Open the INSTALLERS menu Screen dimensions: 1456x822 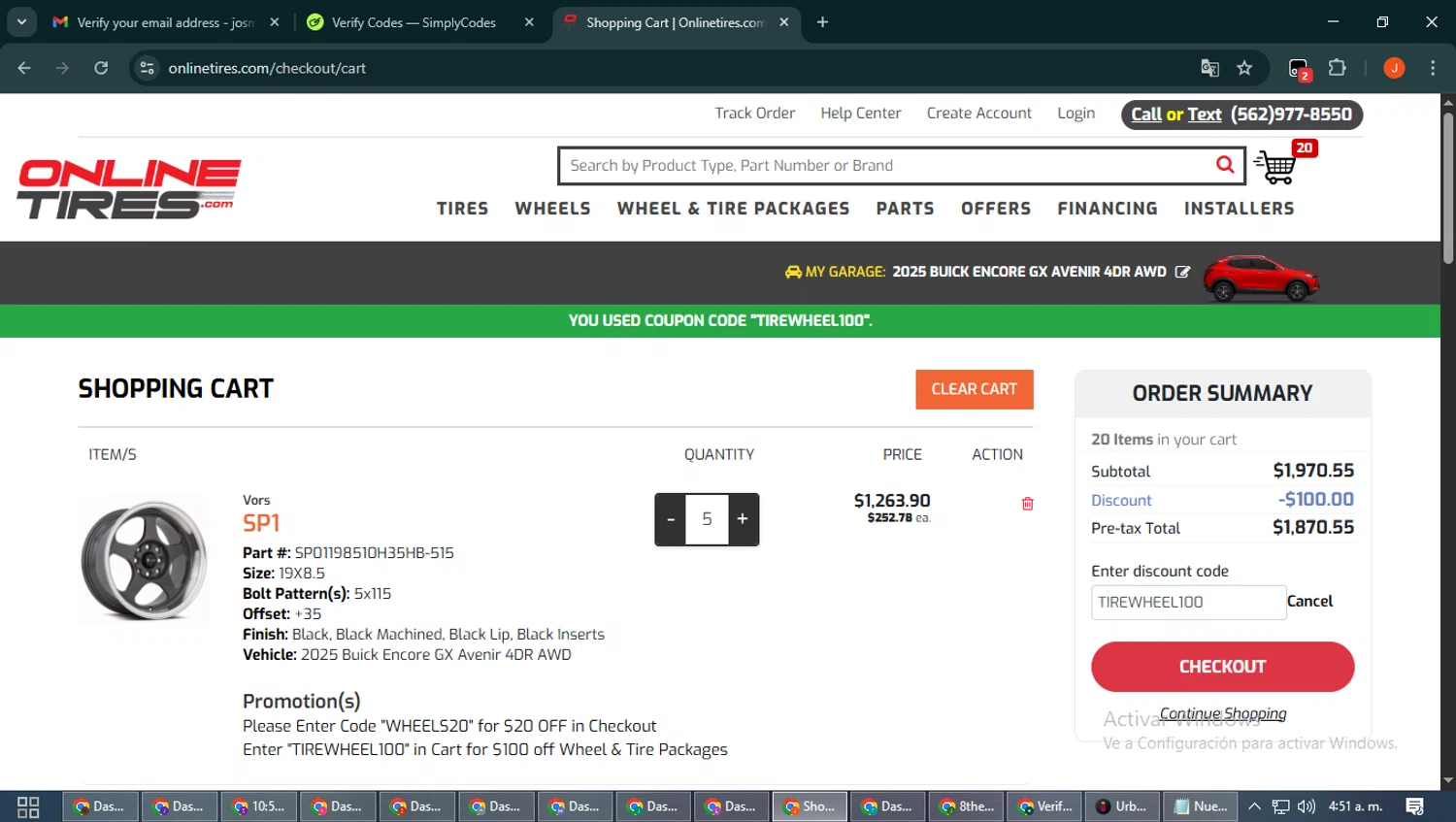click(1239, 209)
